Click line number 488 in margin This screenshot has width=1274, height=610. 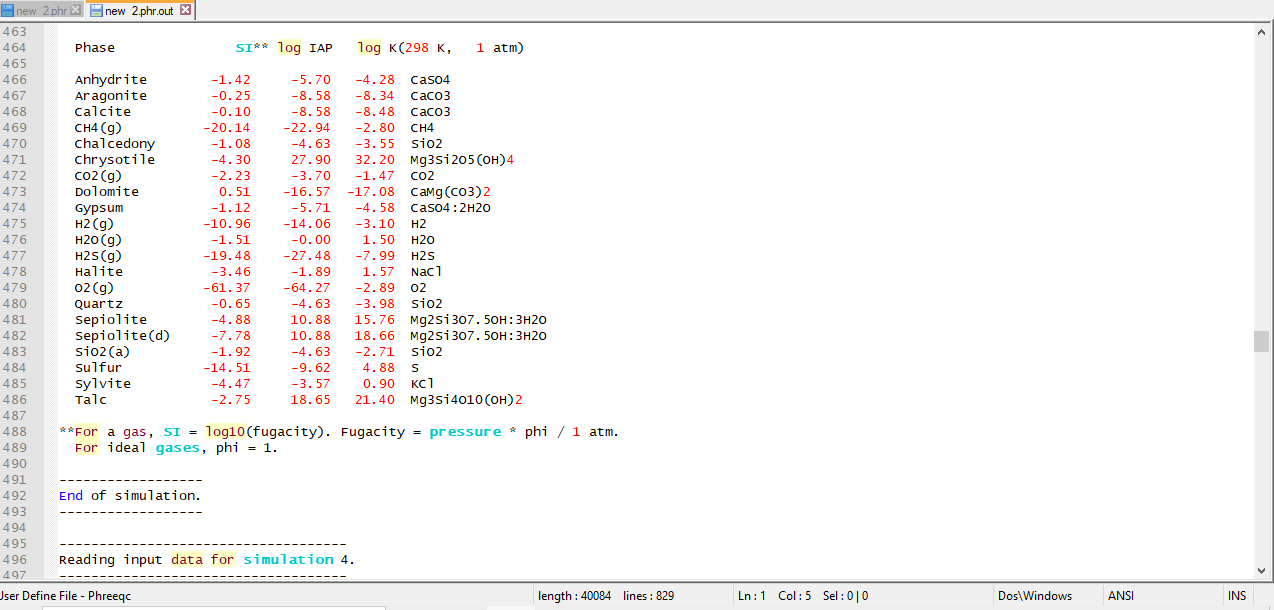click(15, 432)
